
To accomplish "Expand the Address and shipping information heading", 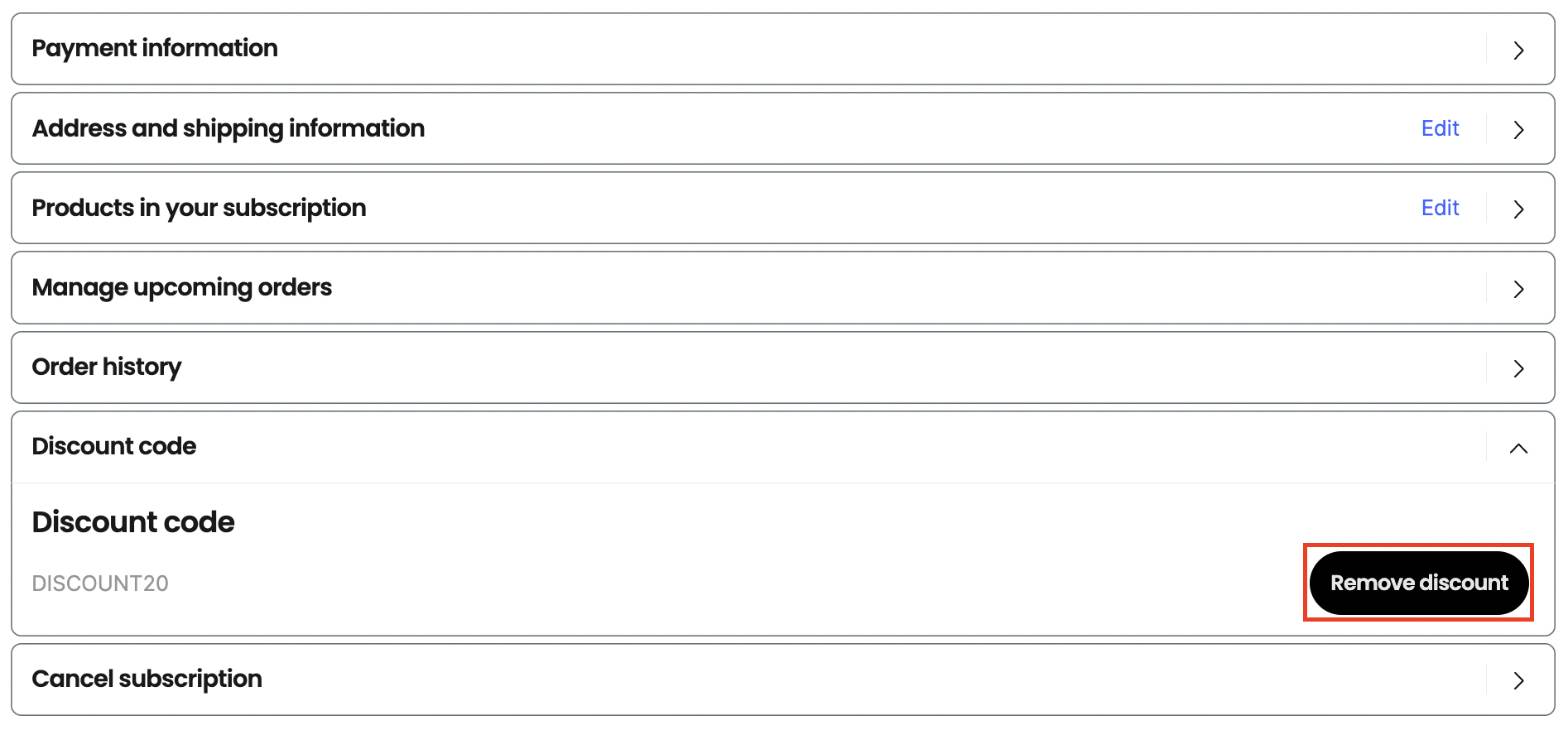I will tap(228, 129).
